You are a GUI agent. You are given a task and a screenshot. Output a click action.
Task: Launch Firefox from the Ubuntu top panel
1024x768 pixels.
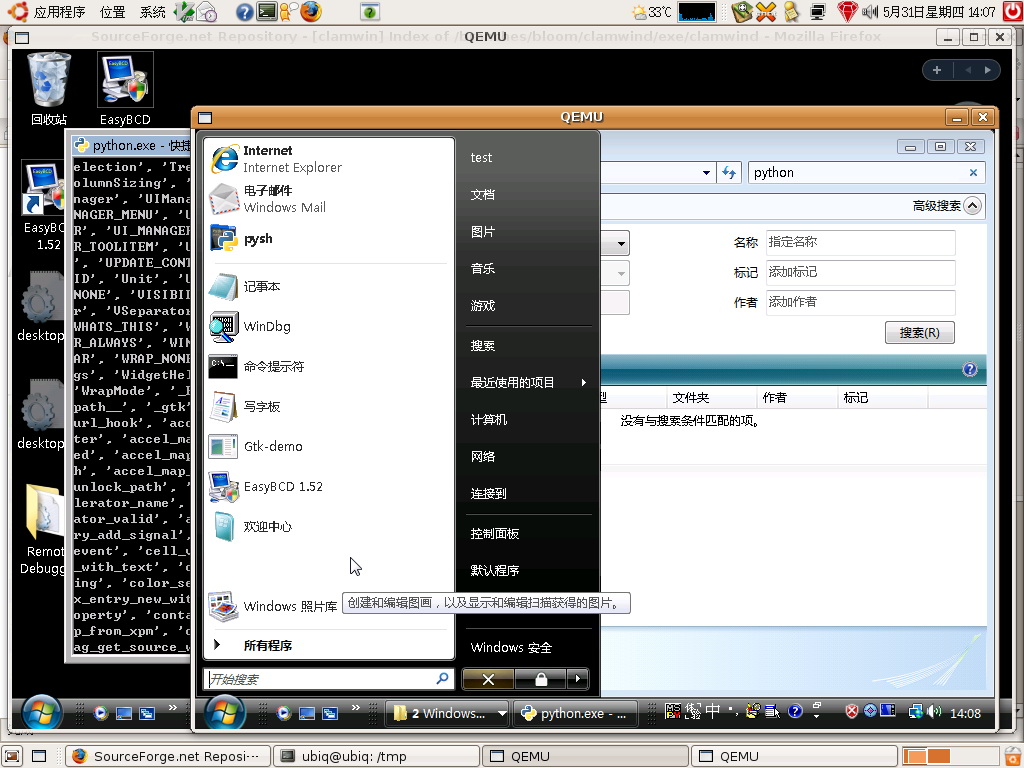click(312, 11)
